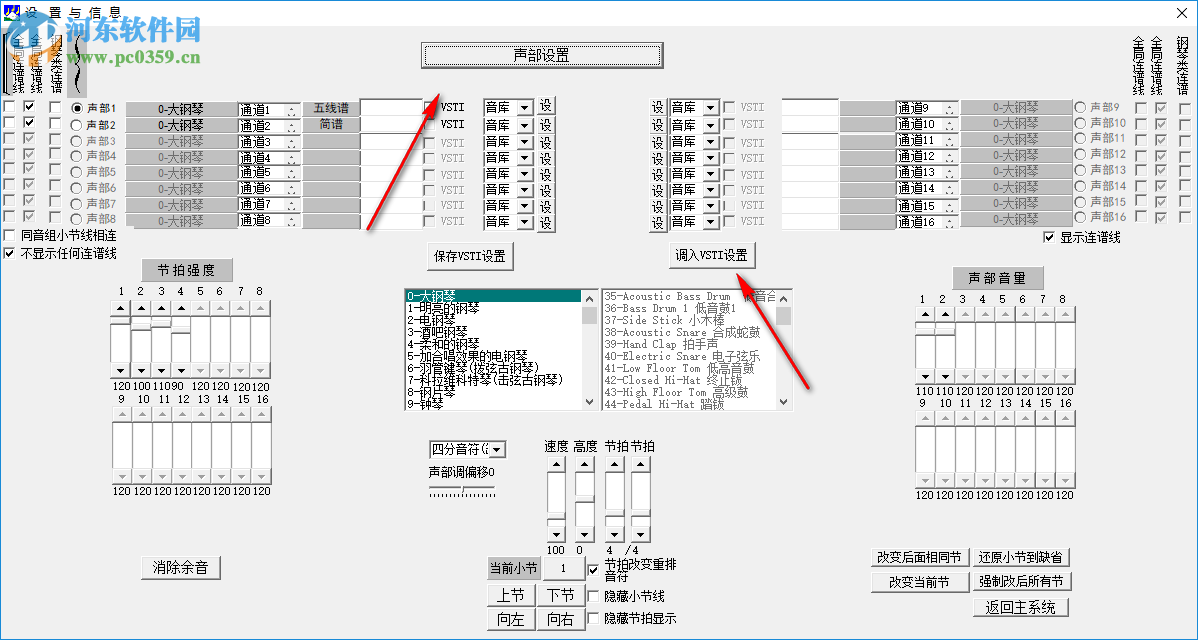
Task: Click the 0-大钢琴 instrument button for 声部1
Action: pyautogui.click(x=181, y=110)
